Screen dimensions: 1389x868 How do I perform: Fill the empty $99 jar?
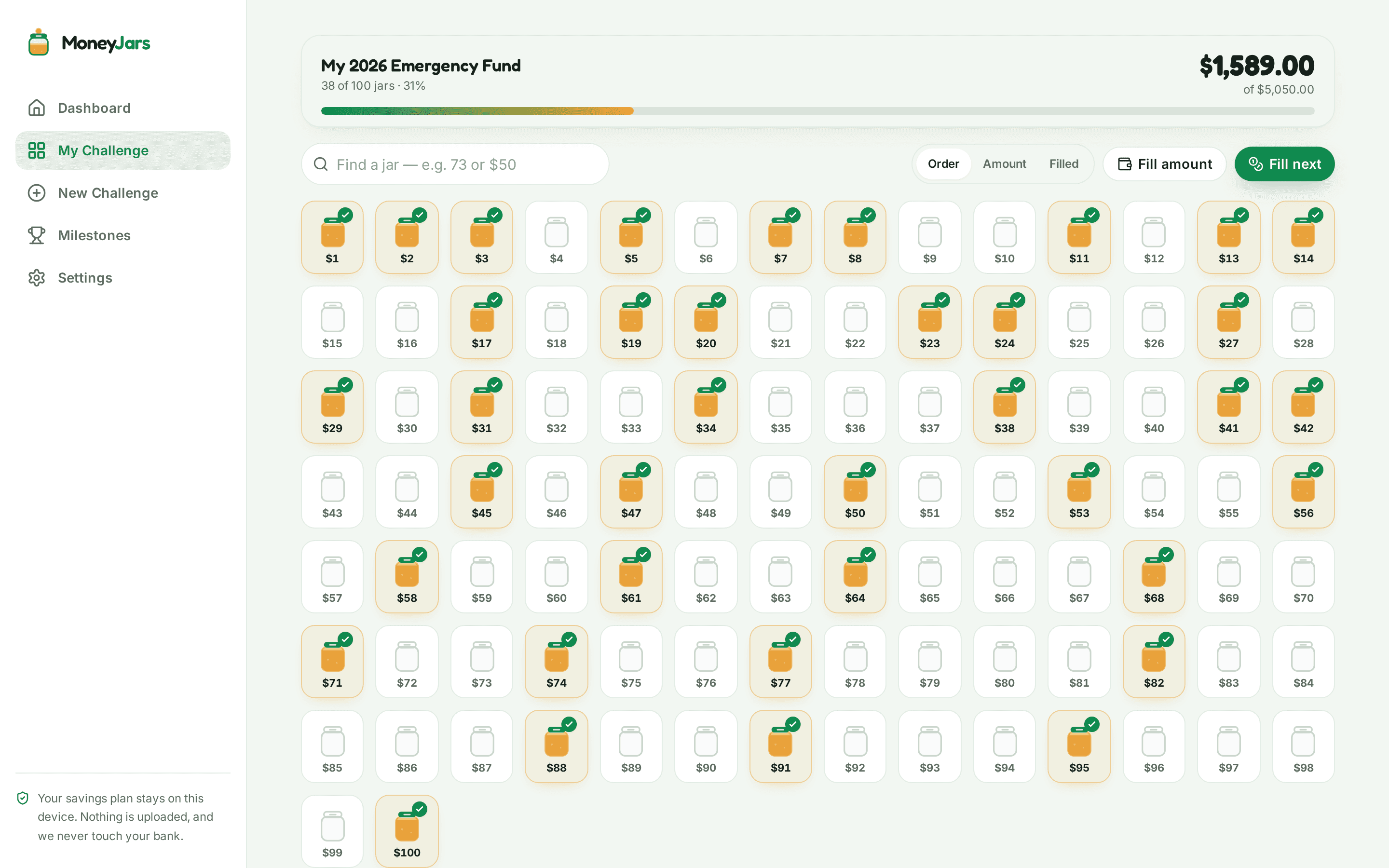coord(332,831)
